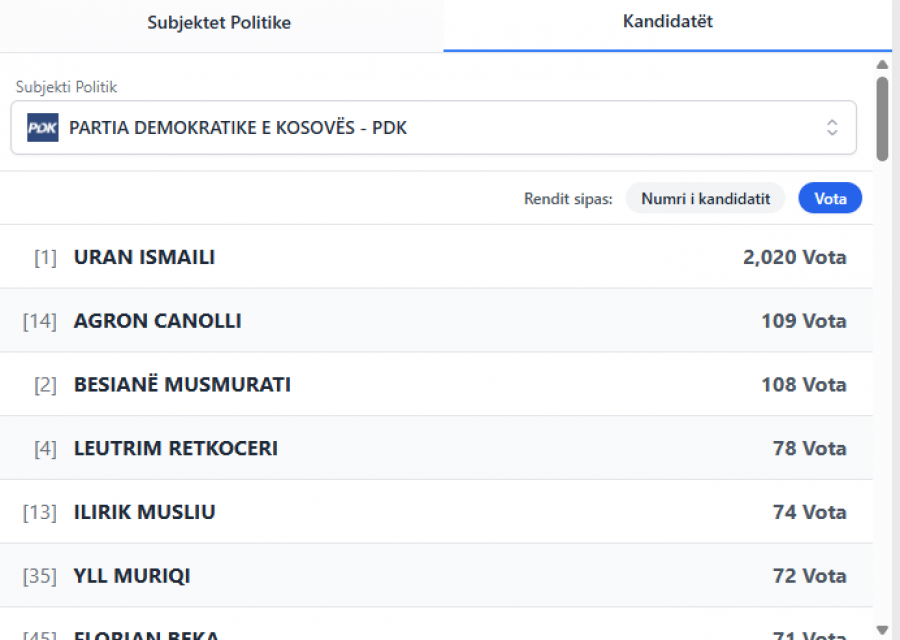Screen dimensions: 900x640
Task: Switch to the Subjektet Politike tab
Action: (219, 22)
